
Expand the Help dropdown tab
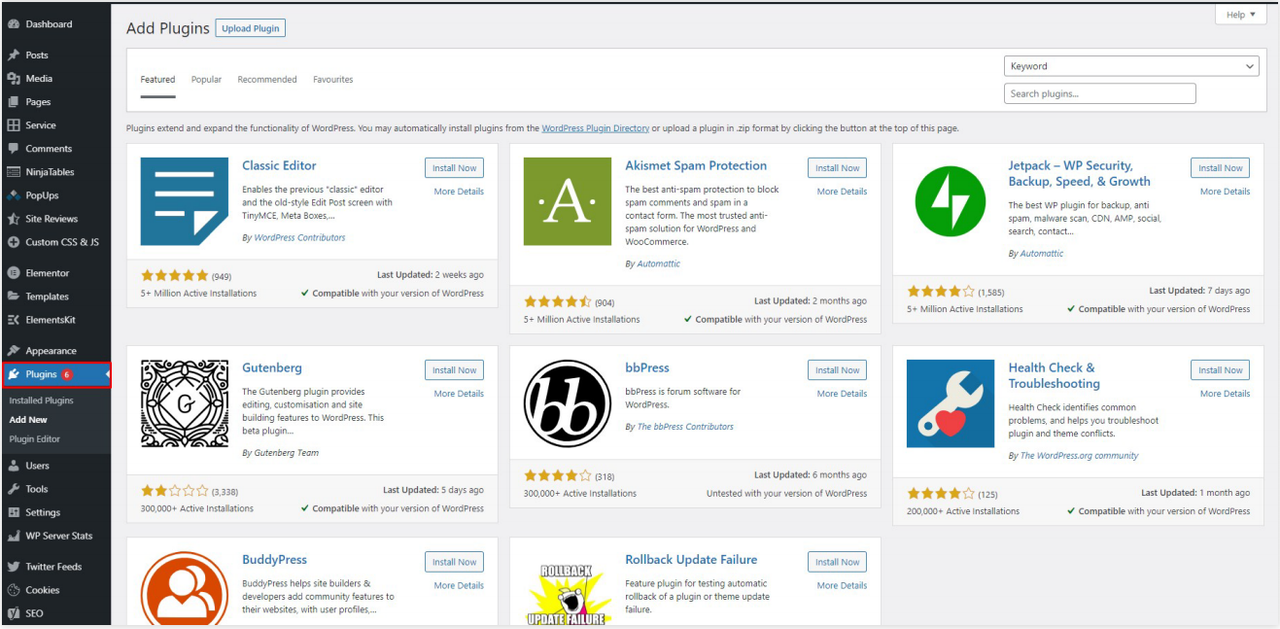(1241, 14)
